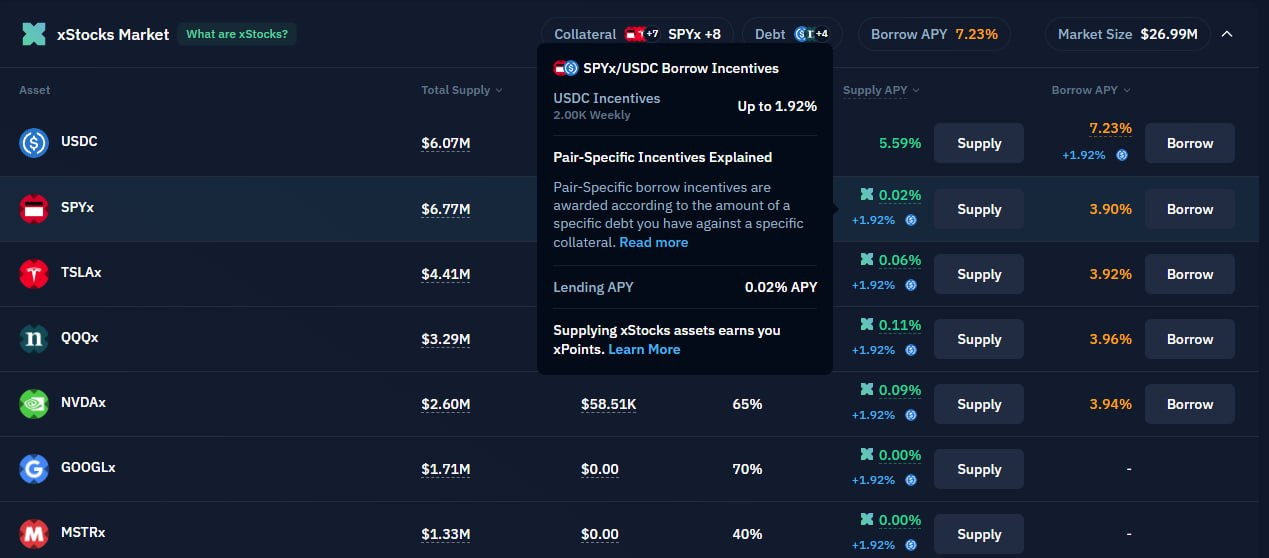1269x558 pixels.
Task: Click the xStocks Market logo icon
Action: click(x=34, y=34)
